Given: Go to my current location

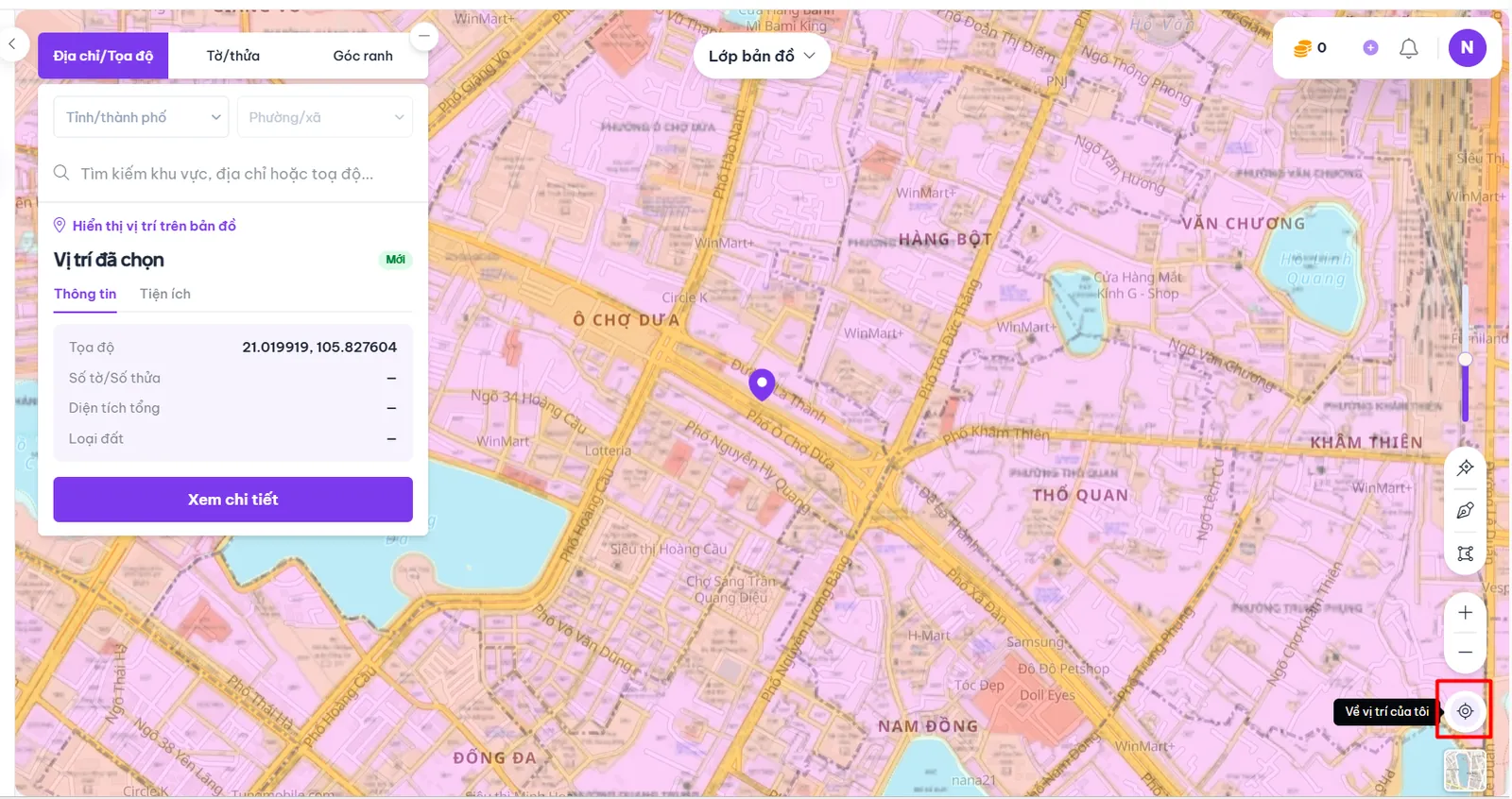Looking at the screenshot, I should (1465, 711).
